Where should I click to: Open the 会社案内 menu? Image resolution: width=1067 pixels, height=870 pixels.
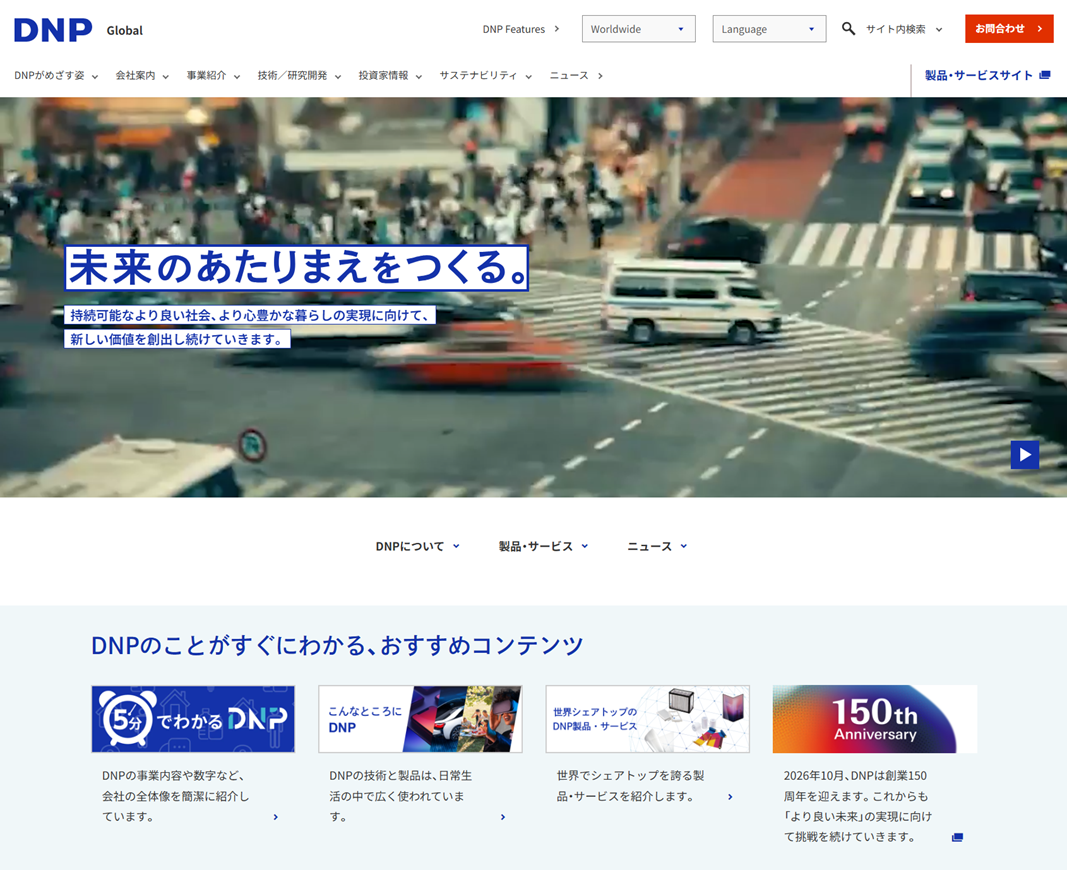tap(141, 76)
